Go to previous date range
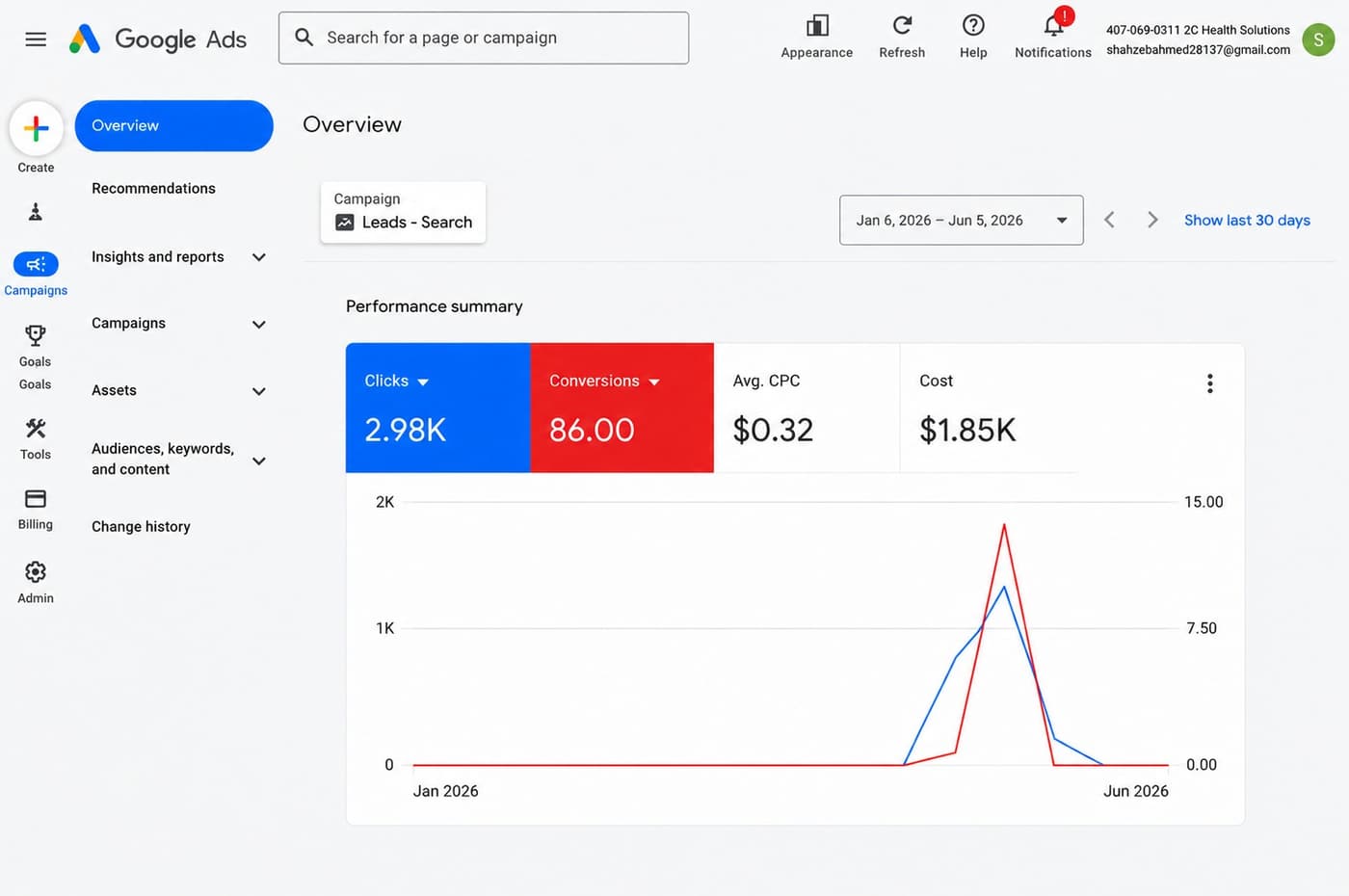Image resolution: width=1349 pixels, height=896 pixels. coord(1110,220)
